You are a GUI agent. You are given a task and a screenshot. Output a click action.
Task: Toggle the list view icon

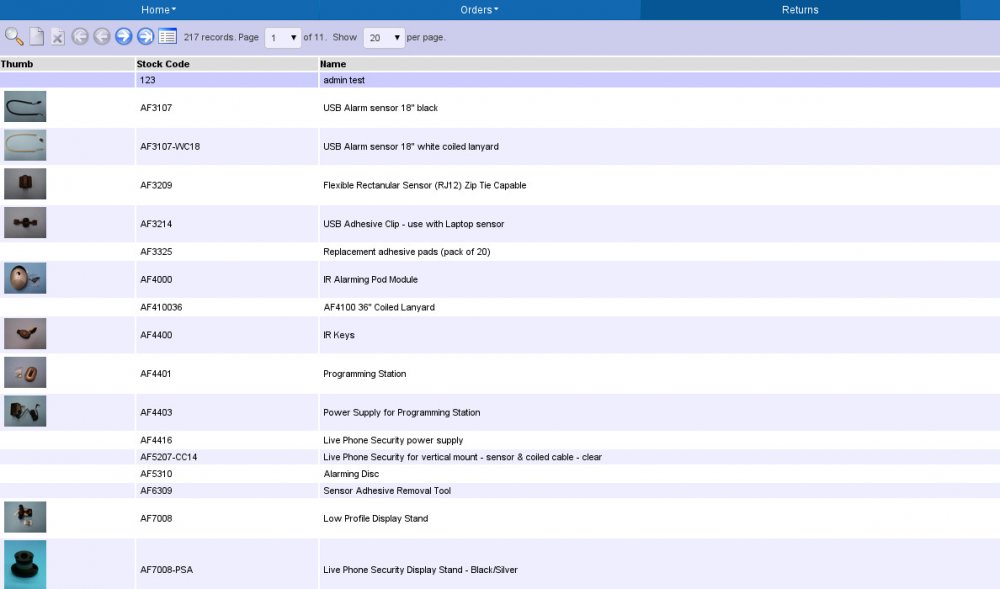tap(168, 37)
